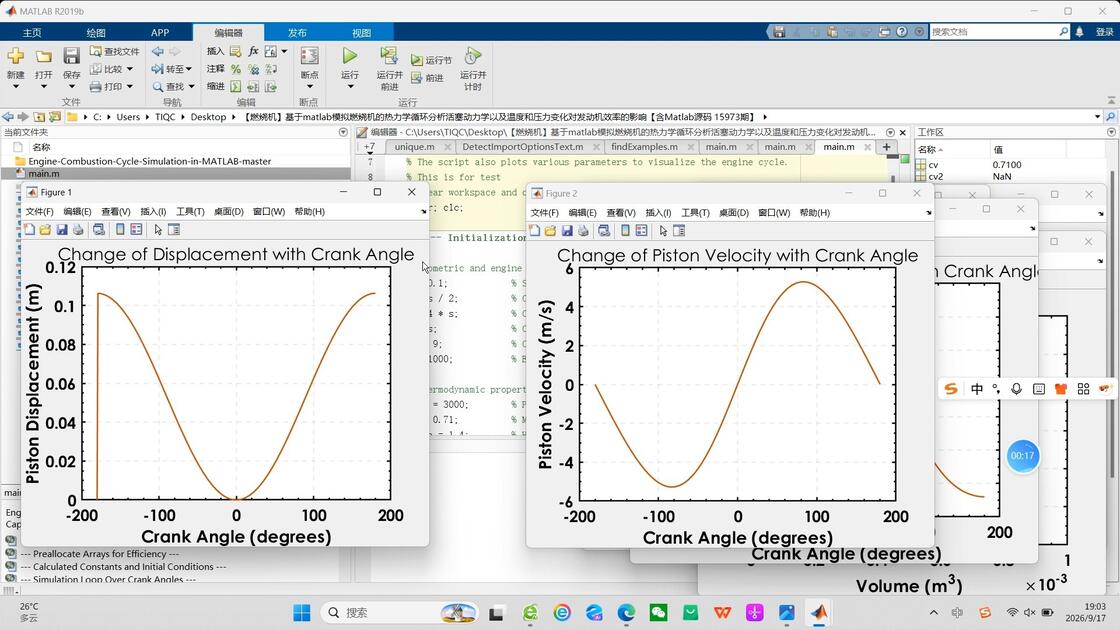Click the fx insert function icon
Screen dimensions: 1120x630
click(x=253, y=51)
